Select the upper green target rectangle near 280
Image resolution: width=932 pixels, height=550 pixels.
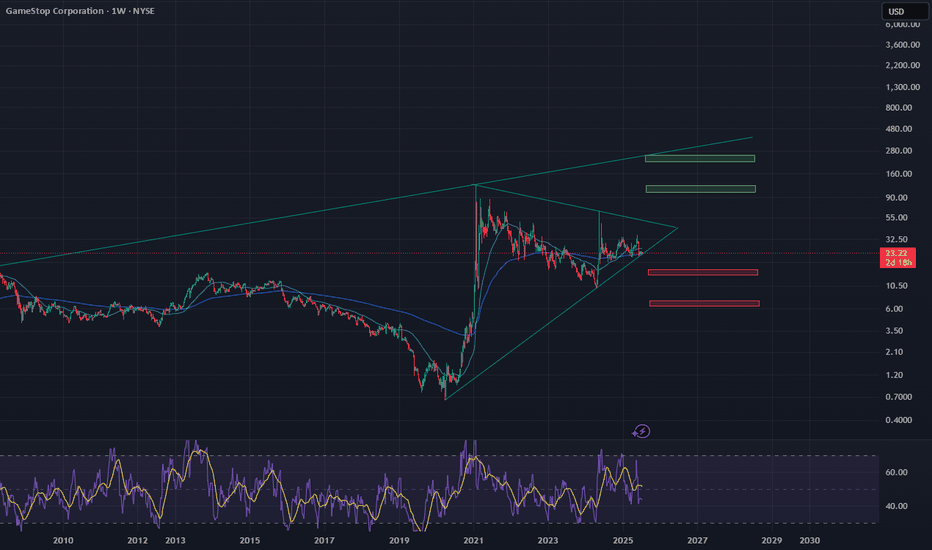pos(700,159)
